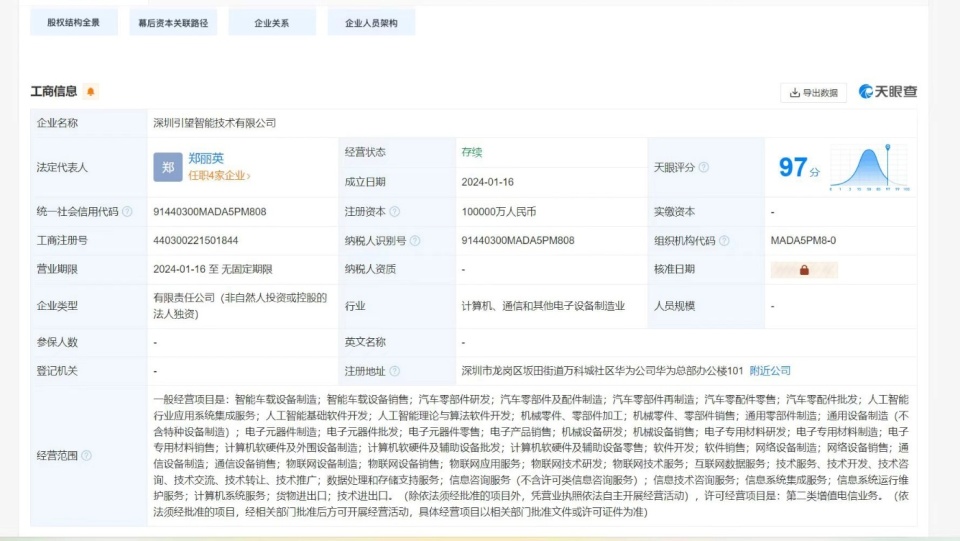Click the 郑 avatar thumbnail

pyautogui.click(x=168, y=167)
